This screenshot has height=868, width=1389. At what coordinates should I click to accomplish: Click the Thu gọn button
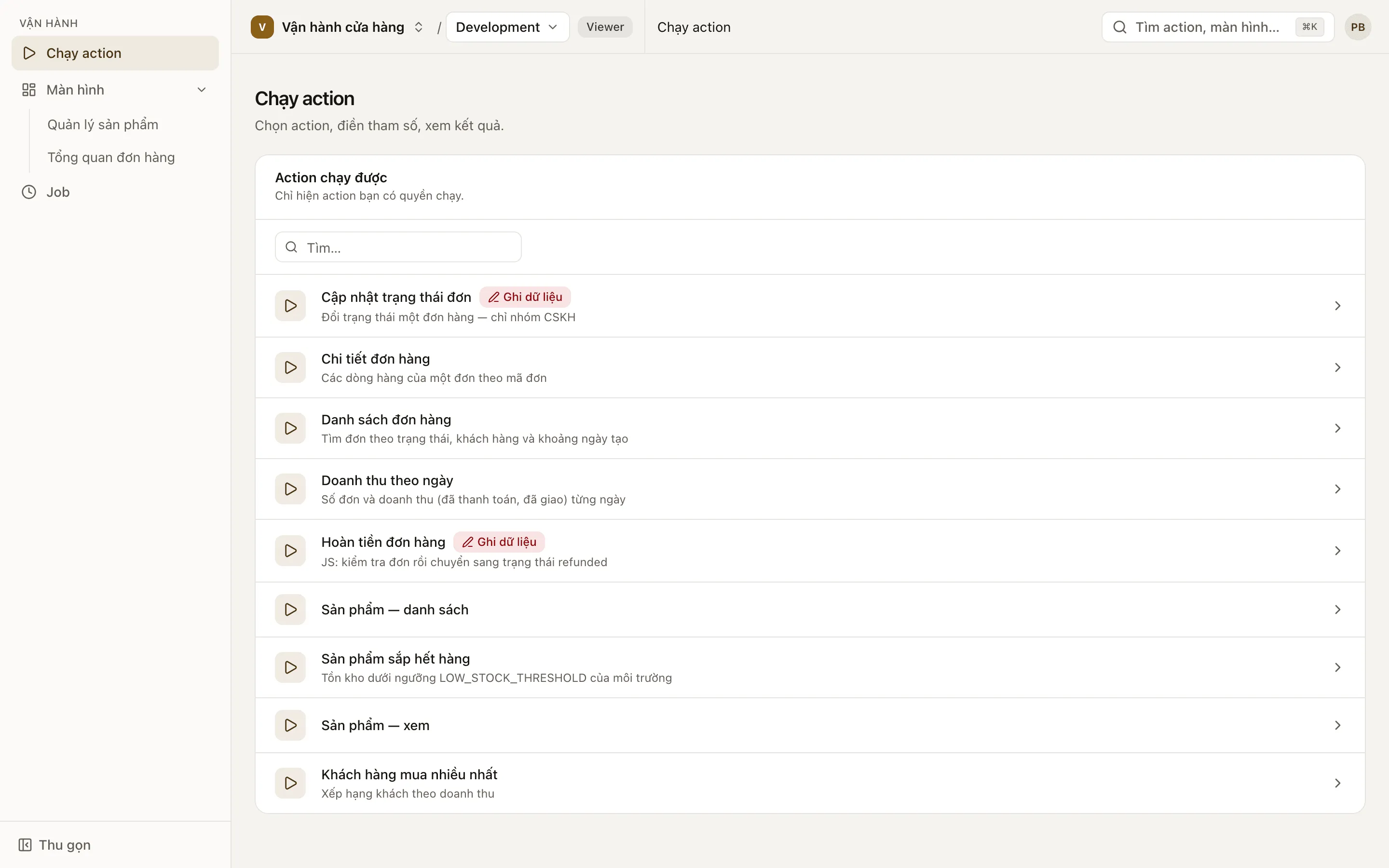tap(54, 844)
